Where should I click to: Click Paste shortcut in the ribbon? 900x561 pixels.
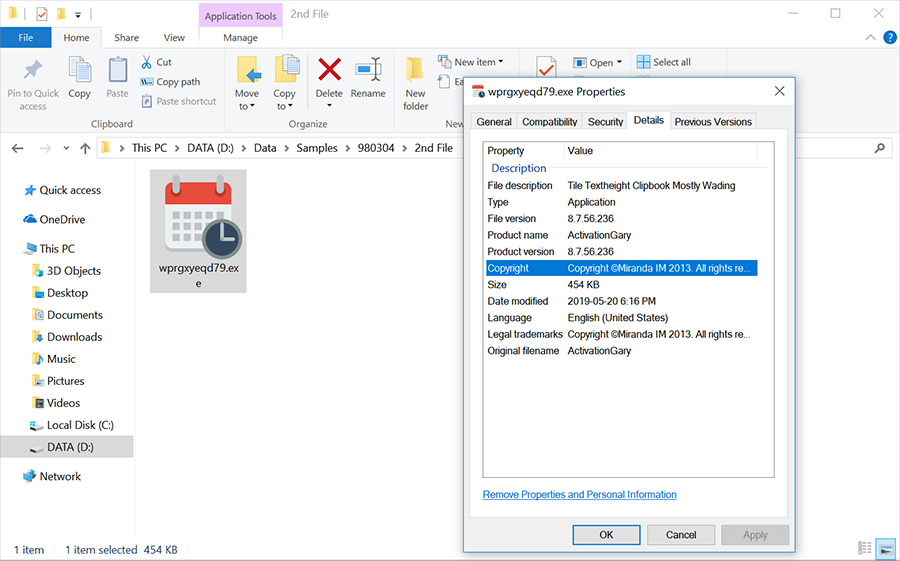179,101
